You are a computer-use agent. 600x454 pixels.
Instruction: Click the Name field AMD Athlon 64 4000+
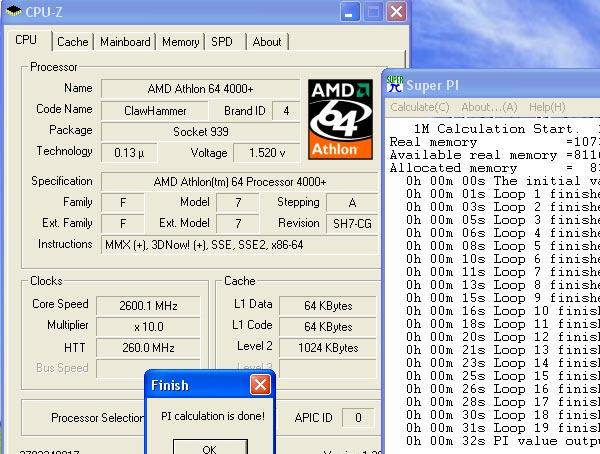[201, 89]
